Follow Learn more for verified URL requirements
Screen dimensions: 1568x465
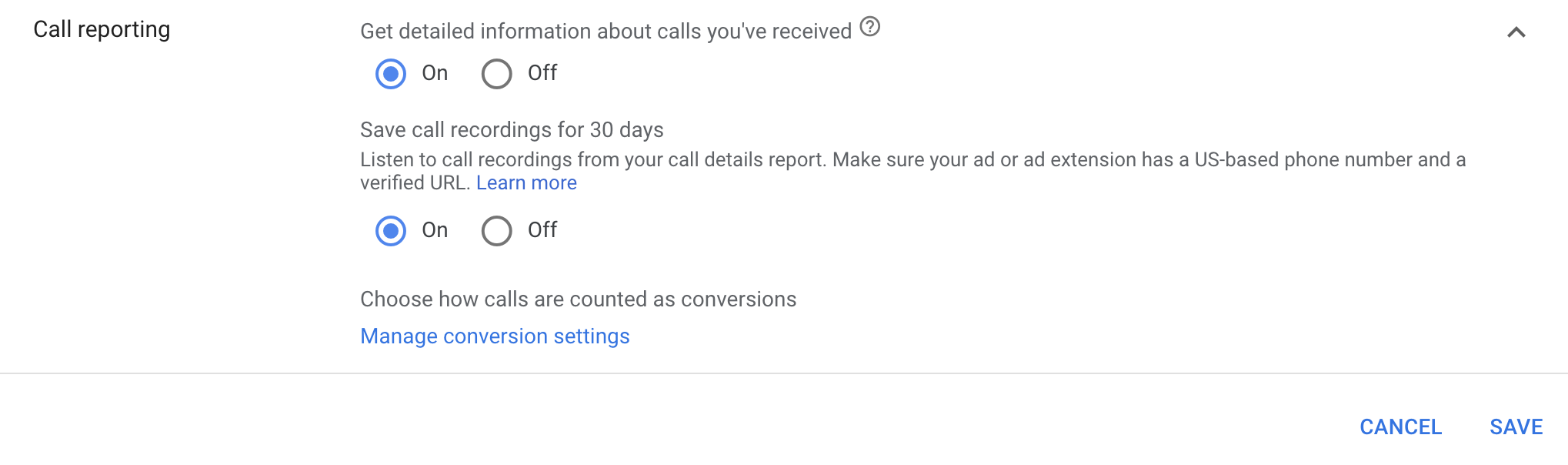coord(526,182)
